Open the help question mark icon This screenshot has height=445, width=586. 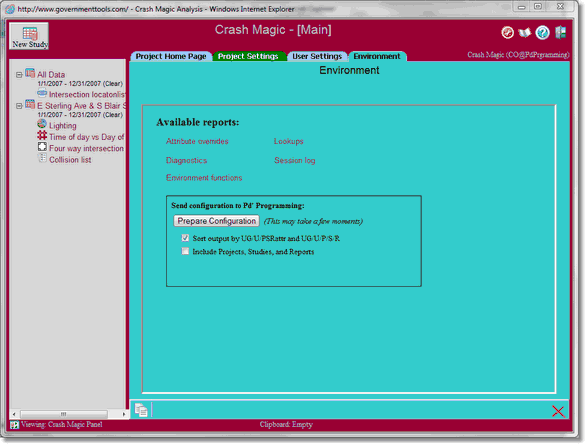542,33
